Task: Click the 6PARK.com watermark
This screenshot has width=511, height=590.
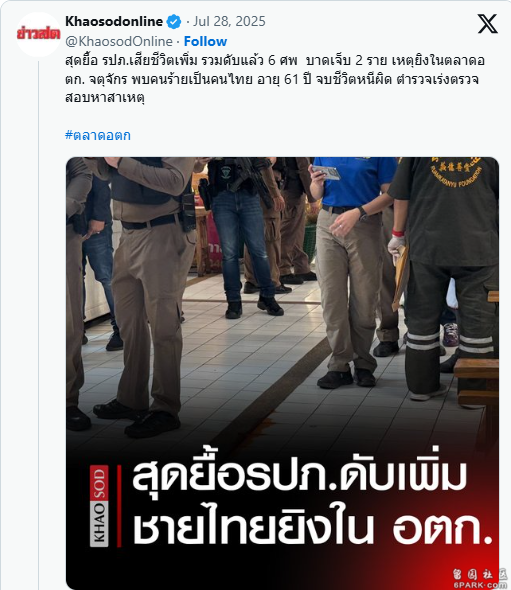Action: coord(479,579)
